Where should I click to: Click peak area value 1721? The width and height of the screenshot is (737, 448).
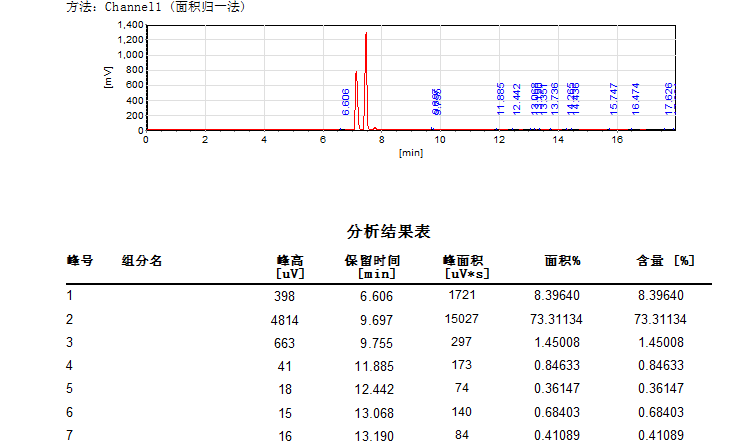click(462, 295)
